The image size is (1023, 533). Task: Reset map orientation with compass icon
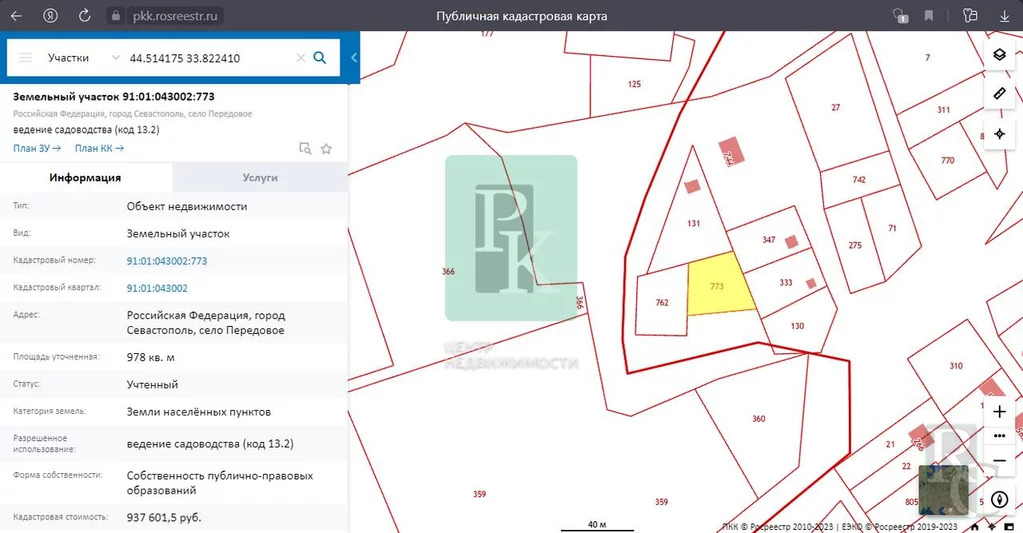[1000, 500]
